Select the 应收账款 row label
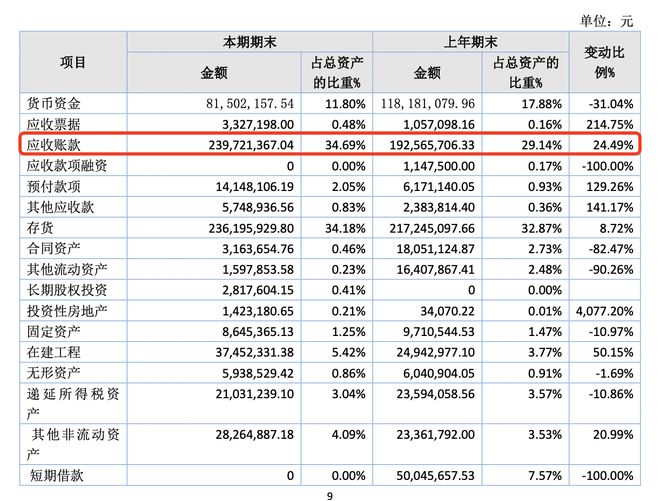The width and height of the screenshot is (660, 501). pyautogui.click(x=53, y=145)
